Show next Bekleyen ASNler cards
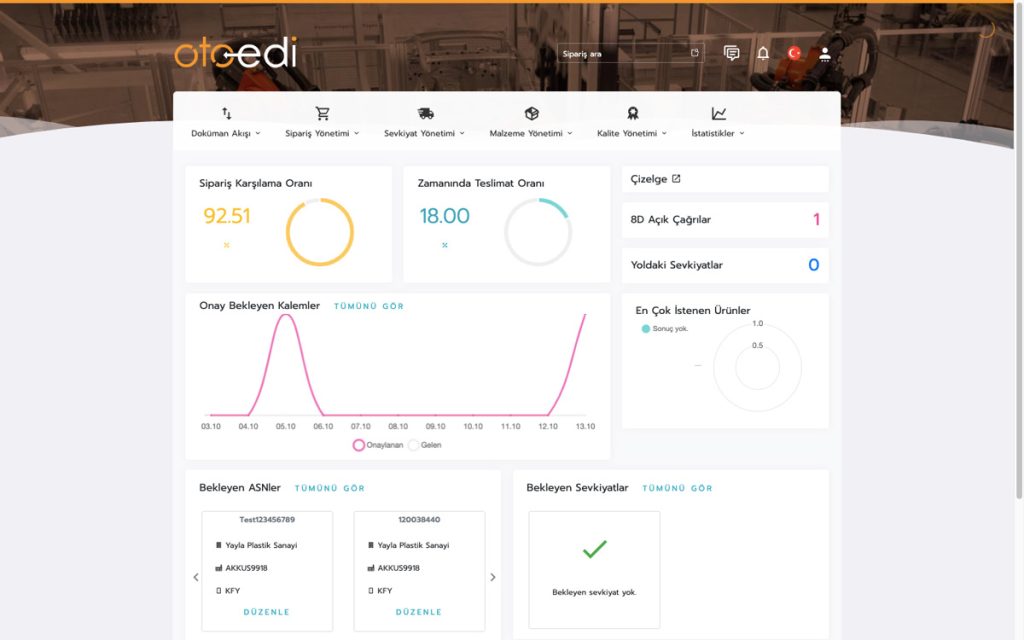The image size is (1024, 640). click(493, 577)
